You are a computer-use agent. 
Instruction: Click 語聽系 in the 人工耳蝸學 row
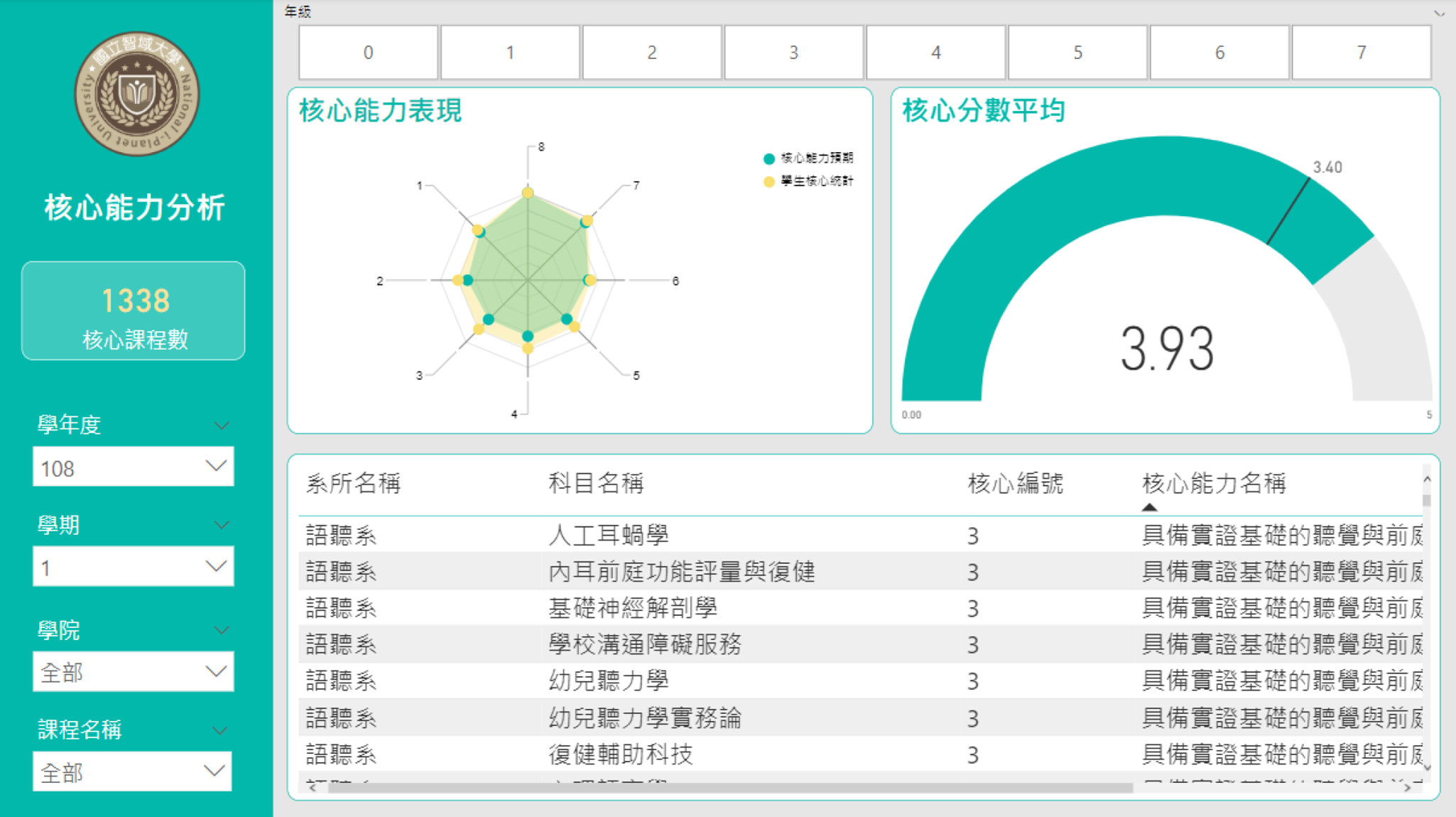(341, 535)
